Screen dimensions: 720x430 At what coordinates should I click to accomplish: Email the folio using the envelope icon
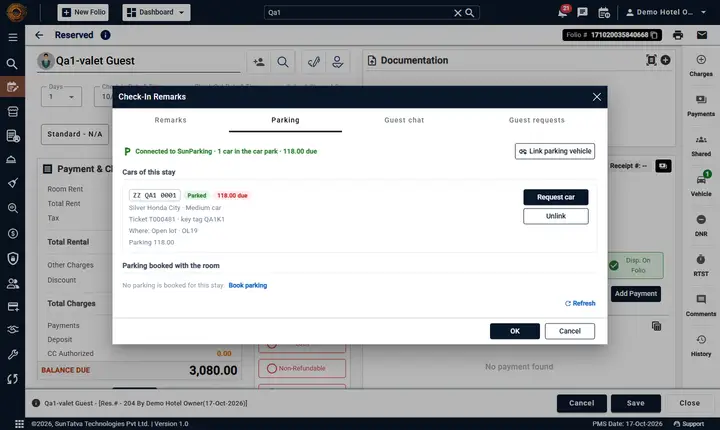click(x=702, y=35)
